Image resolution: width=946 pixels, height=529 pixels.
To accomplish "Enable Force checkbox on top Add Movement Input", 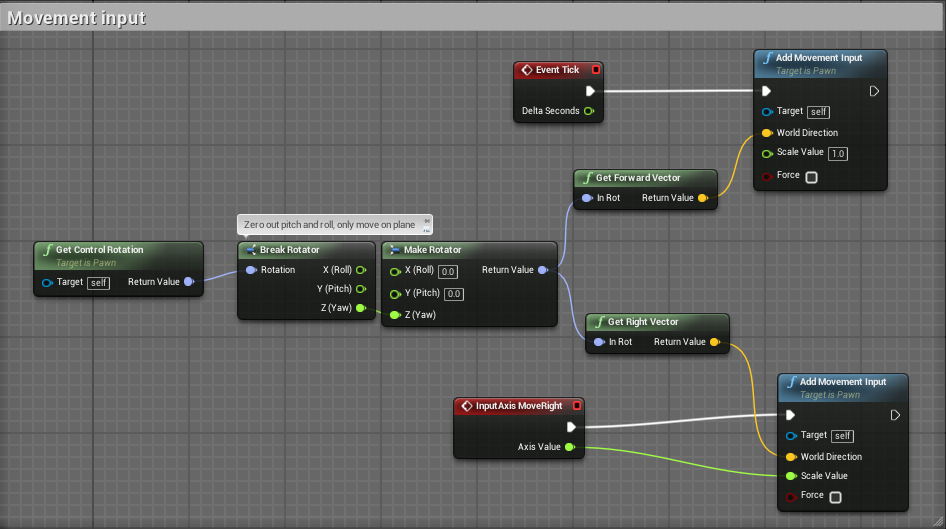I will (x=811, y=177).
